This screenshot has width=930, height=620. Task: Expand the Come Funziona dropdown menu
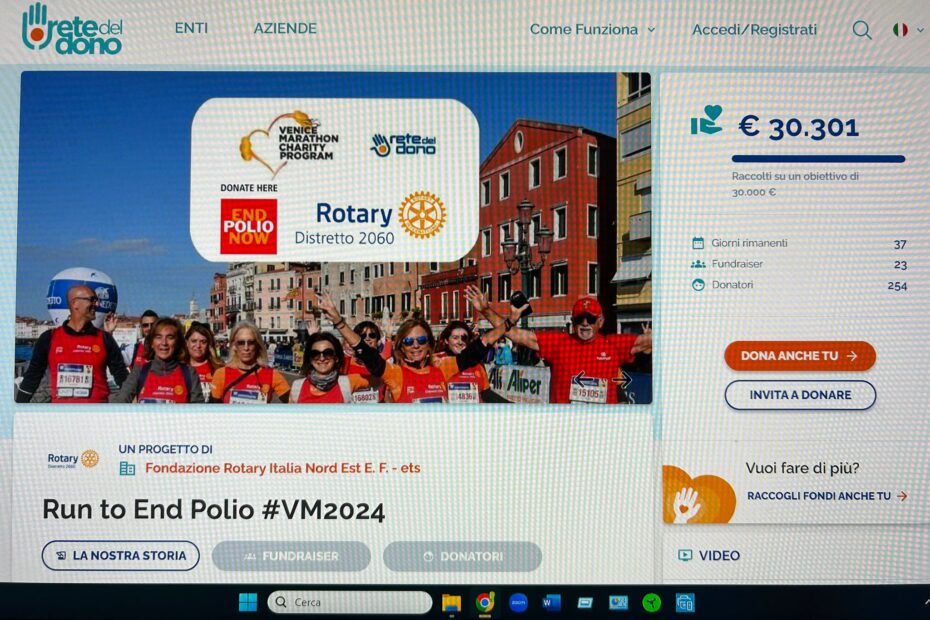pos(592,30)
